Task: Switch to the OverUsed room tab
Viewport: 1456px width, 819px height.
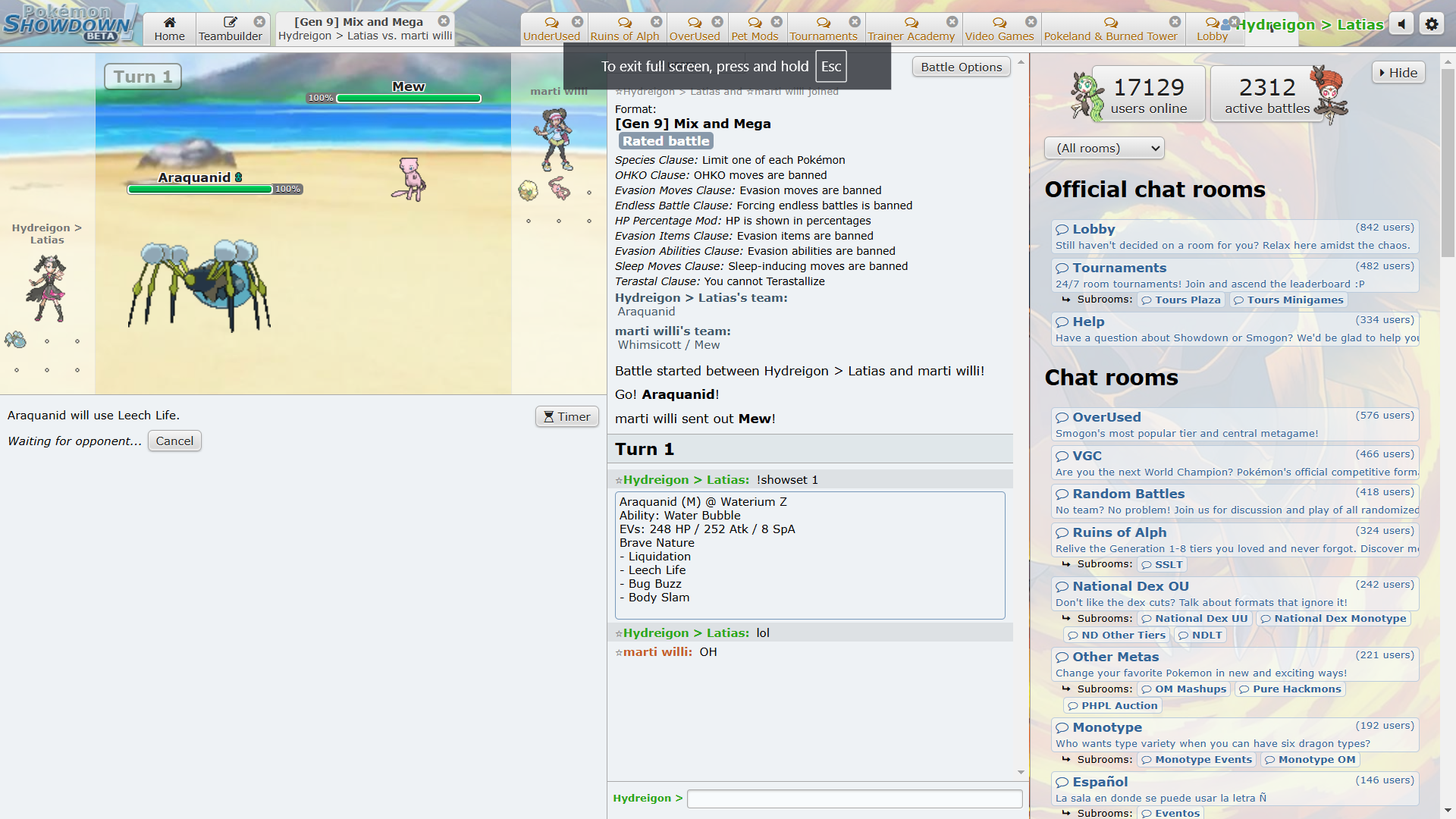Action: (x=694, y=29)
